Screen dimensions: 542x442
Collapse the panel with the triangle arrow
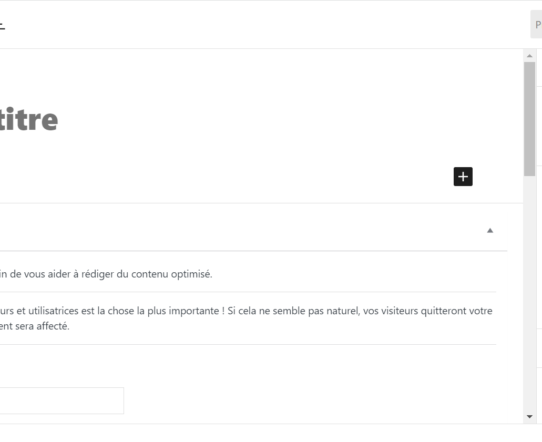(490, 231)
